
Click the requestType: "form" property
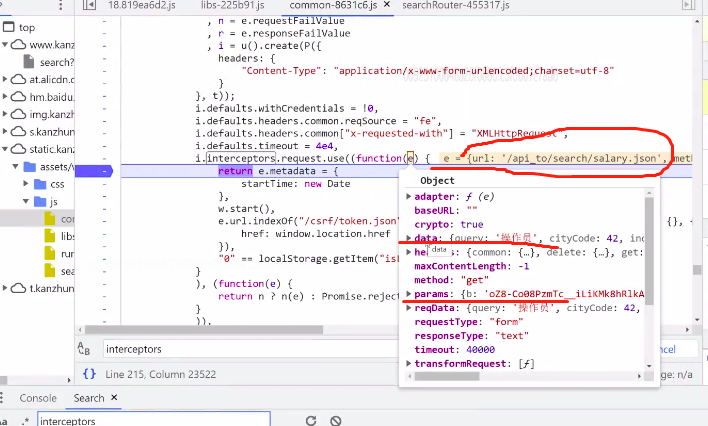tap(469, 322)
